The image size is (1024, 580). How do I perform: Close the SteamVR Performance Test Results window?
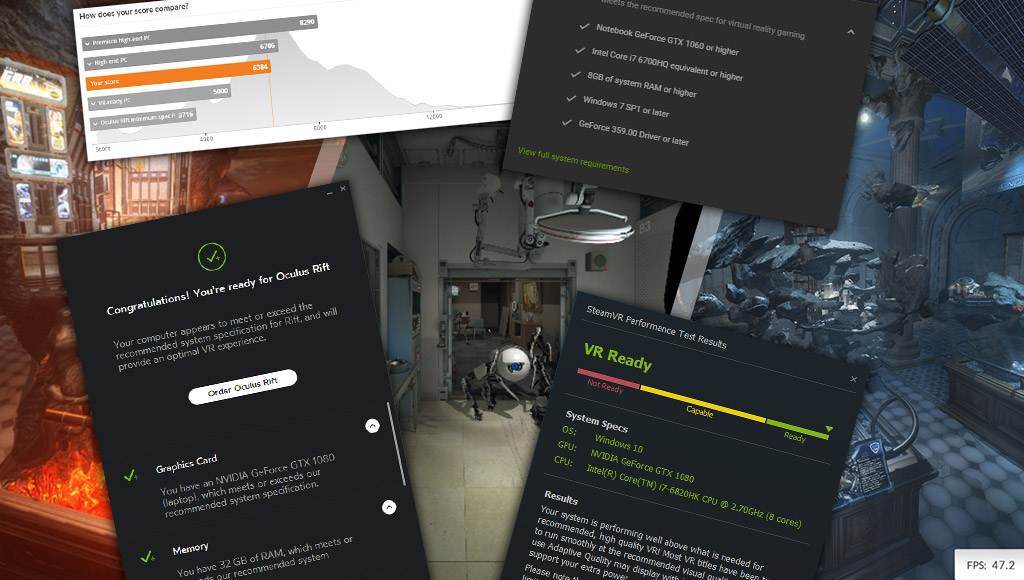point(854,379)
